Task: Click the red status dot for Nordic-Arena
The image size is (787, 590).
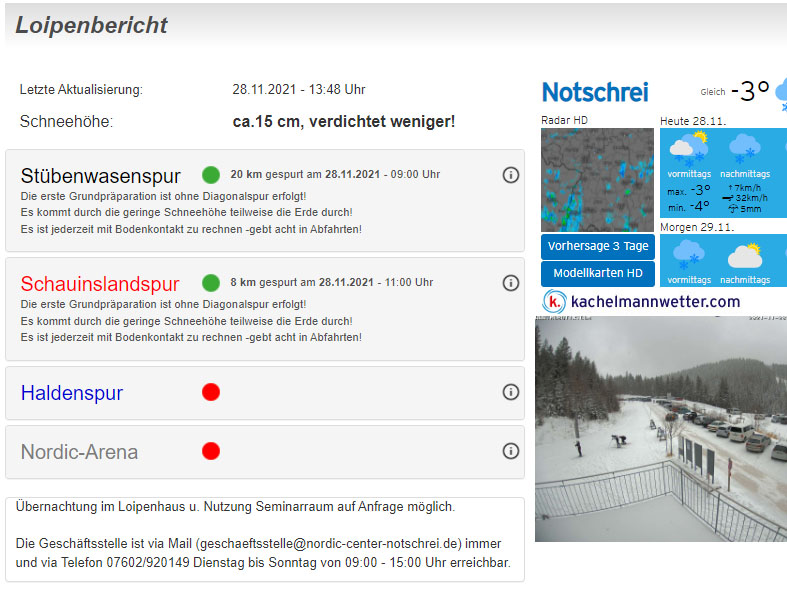Action: click(211, 451)
